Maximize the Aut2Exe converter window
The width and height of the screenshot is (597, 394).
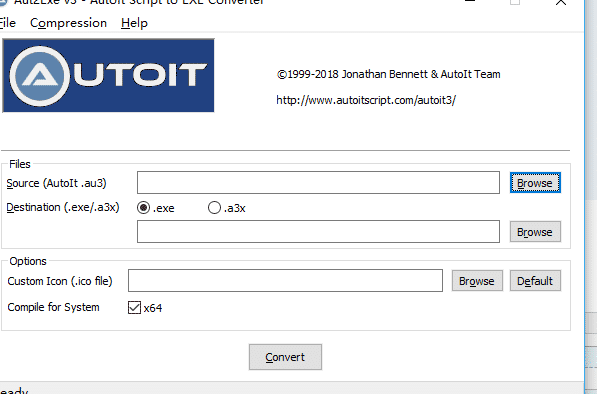point(515,2)
